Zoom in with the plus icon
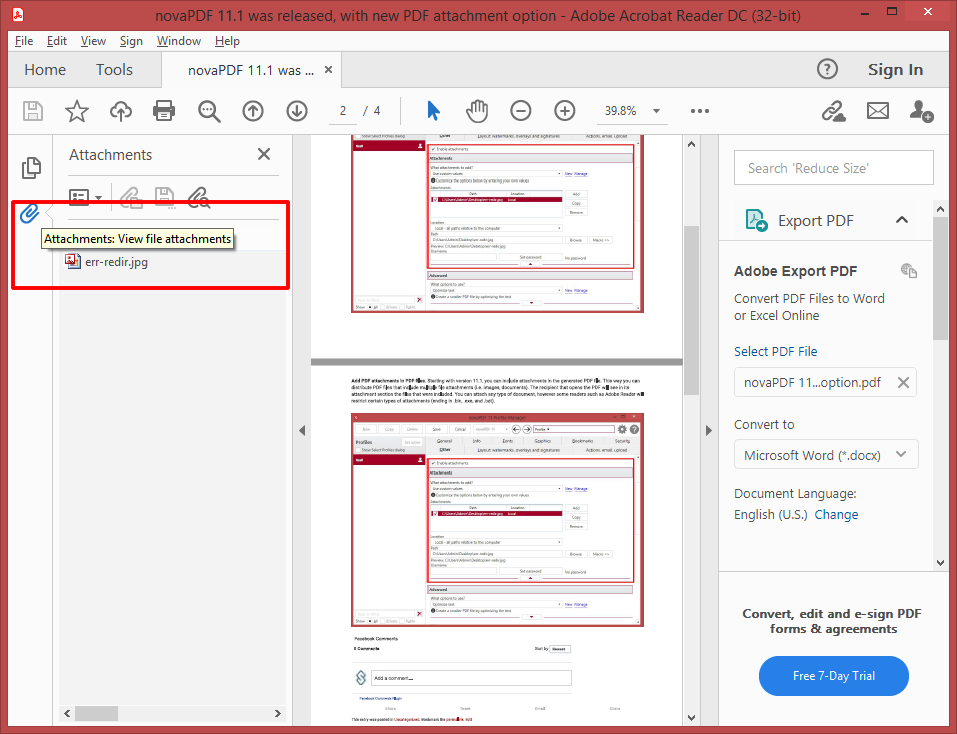This screenshot has height=734, width=957. point(565,111)
